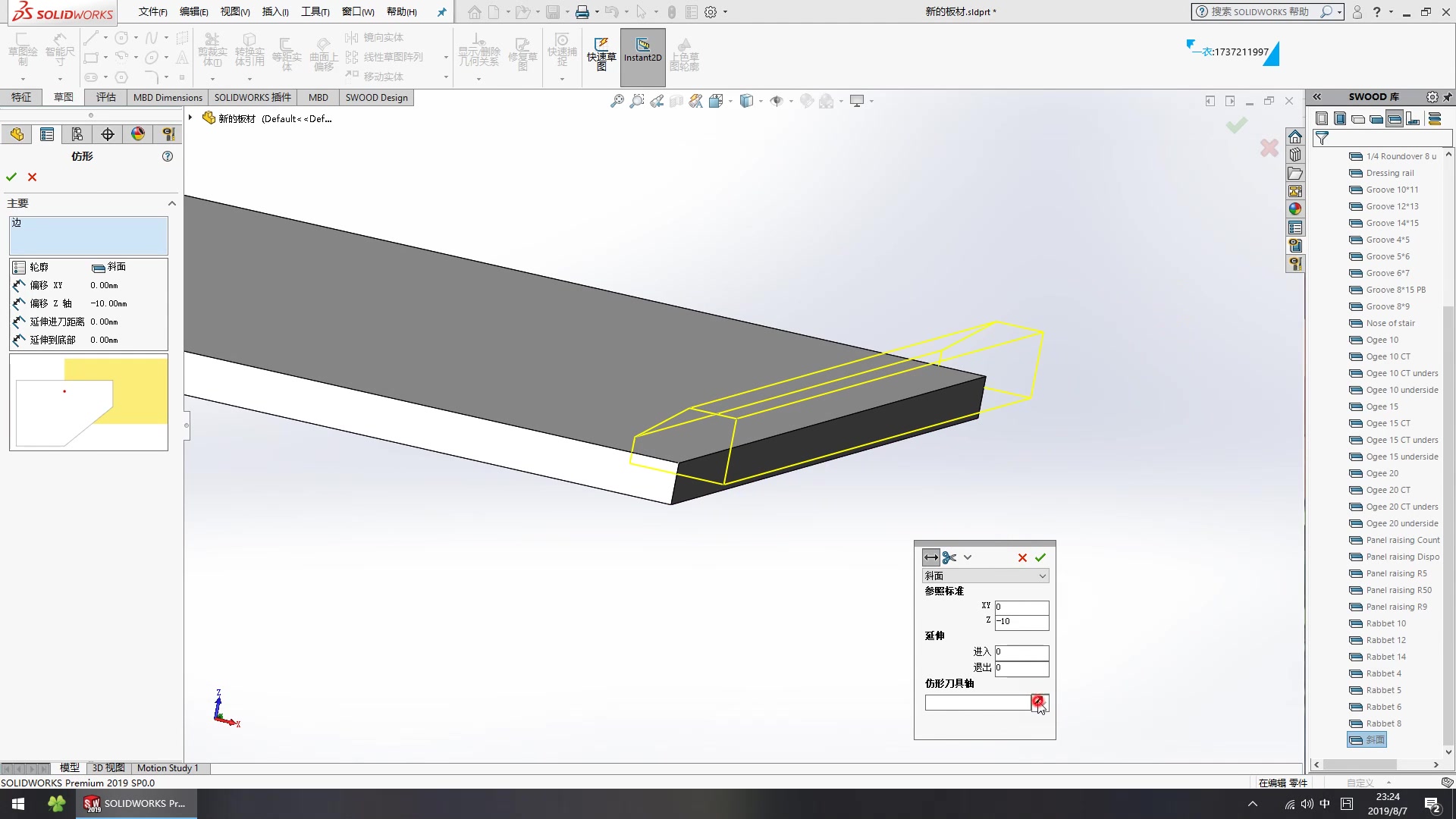Image resolution: width=1456 pixels, height=819 pixels.
Task: Click the SWOOD Design tab
Action: coord(377,97)
